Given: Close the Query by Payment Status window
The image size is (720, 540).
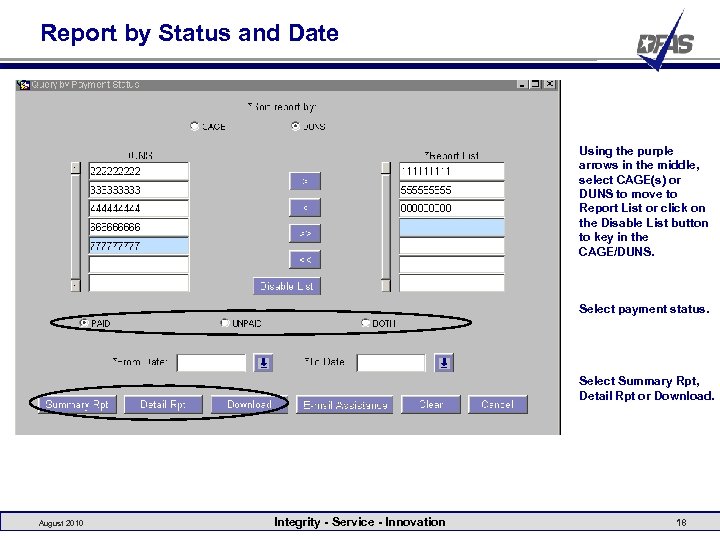Looking at the screenshot, I should pos(550,84).
